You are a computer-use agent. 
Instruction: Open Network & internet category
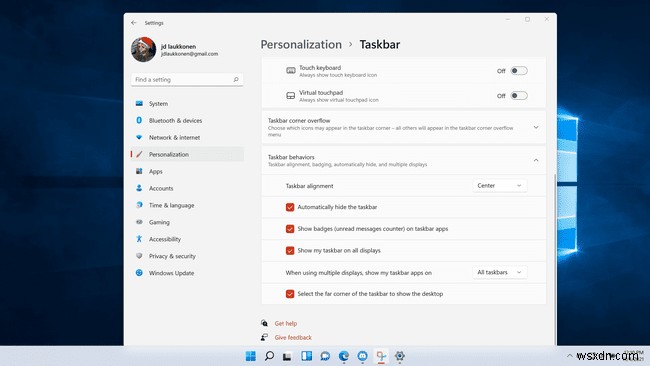point(187,137)
